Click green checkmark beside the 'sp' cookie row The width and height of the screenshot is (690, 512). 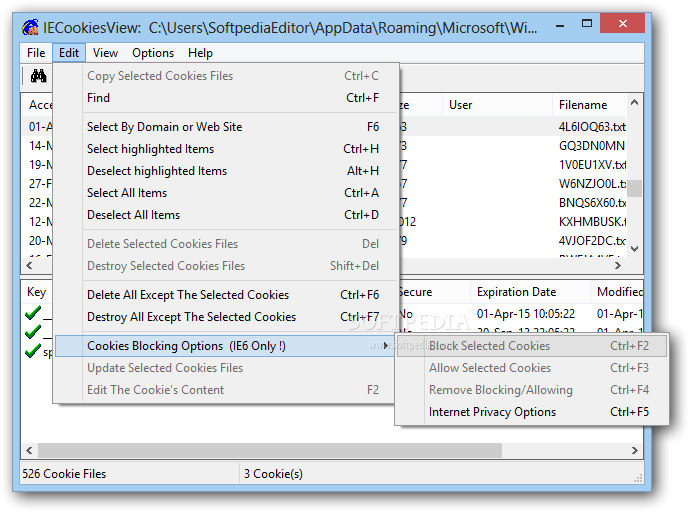[33, 351]
